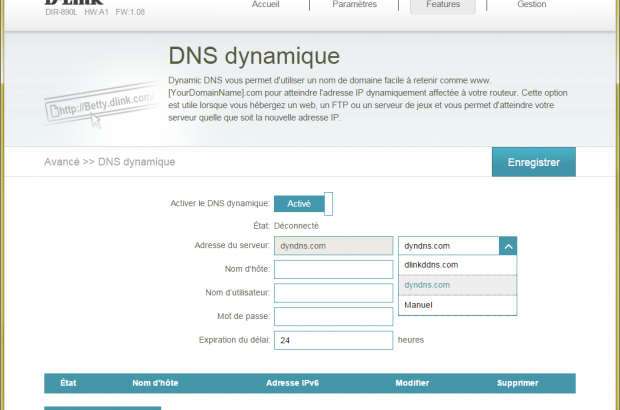The image size is (620, 410).
Task: Click the Expiration du délai field
Action: [333, 341]
